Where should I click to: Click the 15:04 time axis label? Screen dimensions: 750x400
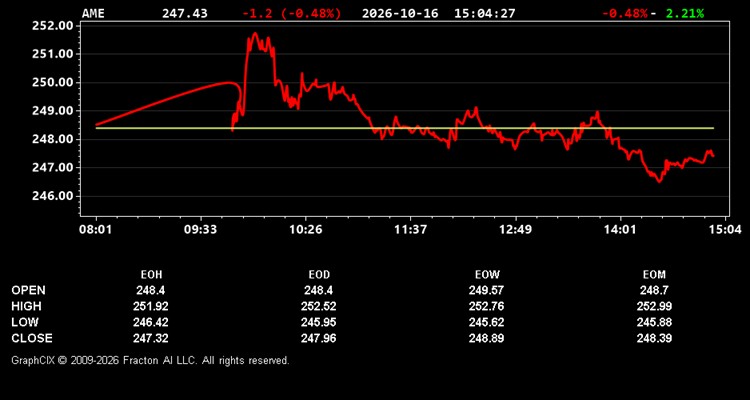[x=726, y=230]
